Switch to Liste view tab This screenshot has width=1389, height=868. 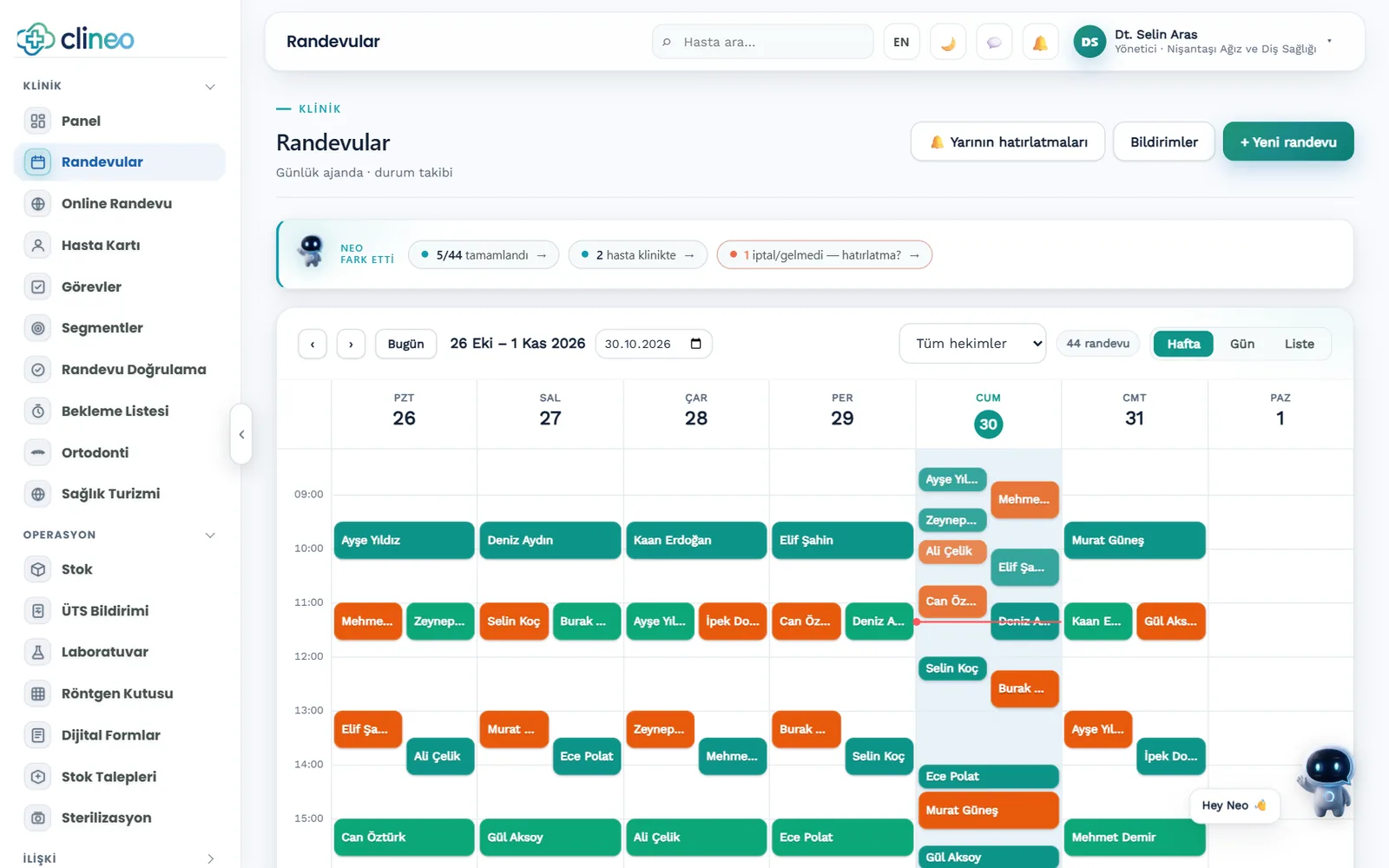pyautogui.click(x=1300, y=344)
